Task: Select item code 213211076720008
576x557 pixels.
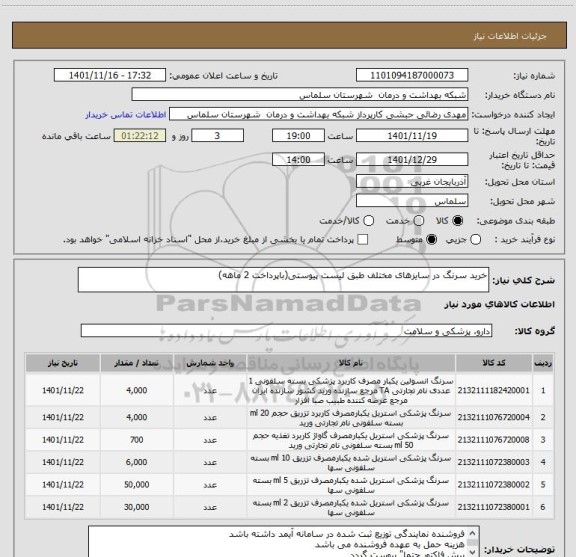Action: coord(494,440)
